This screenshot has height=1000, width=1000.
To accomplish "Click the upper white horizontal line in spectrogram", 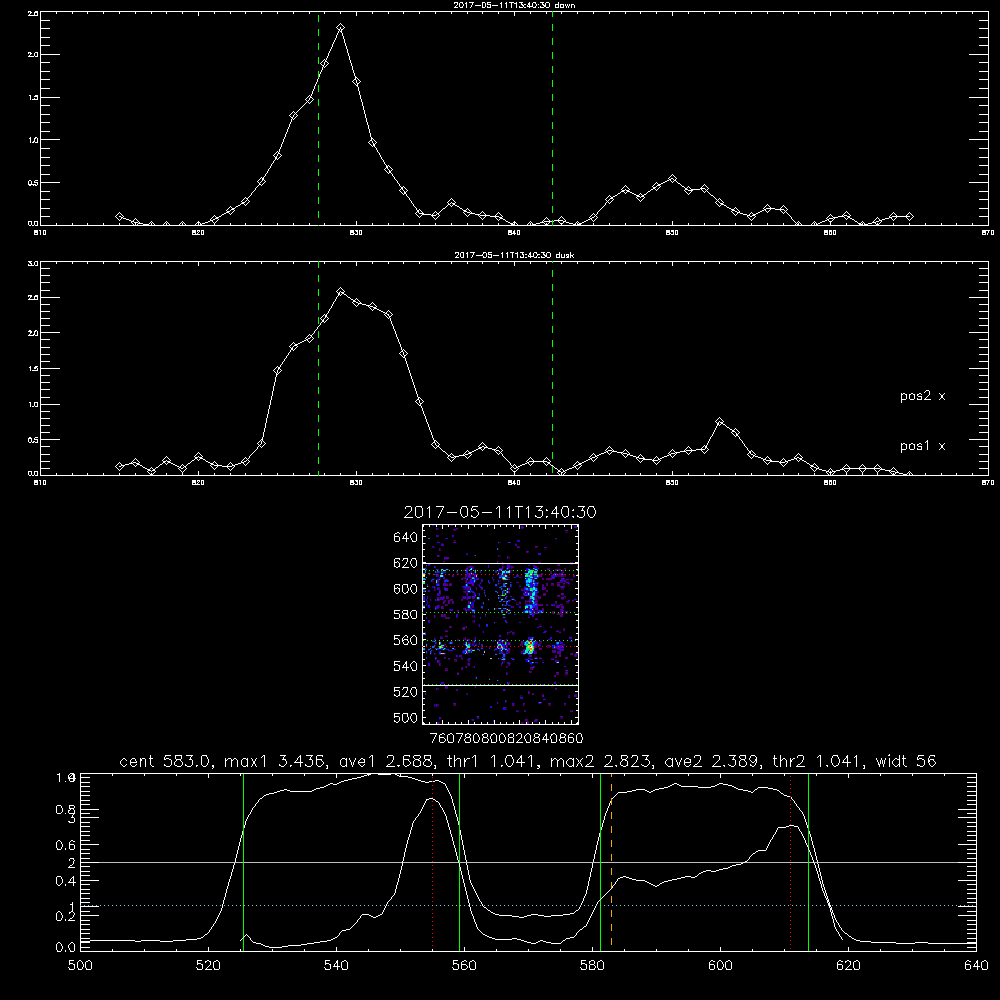I will [x=501, y=563].
